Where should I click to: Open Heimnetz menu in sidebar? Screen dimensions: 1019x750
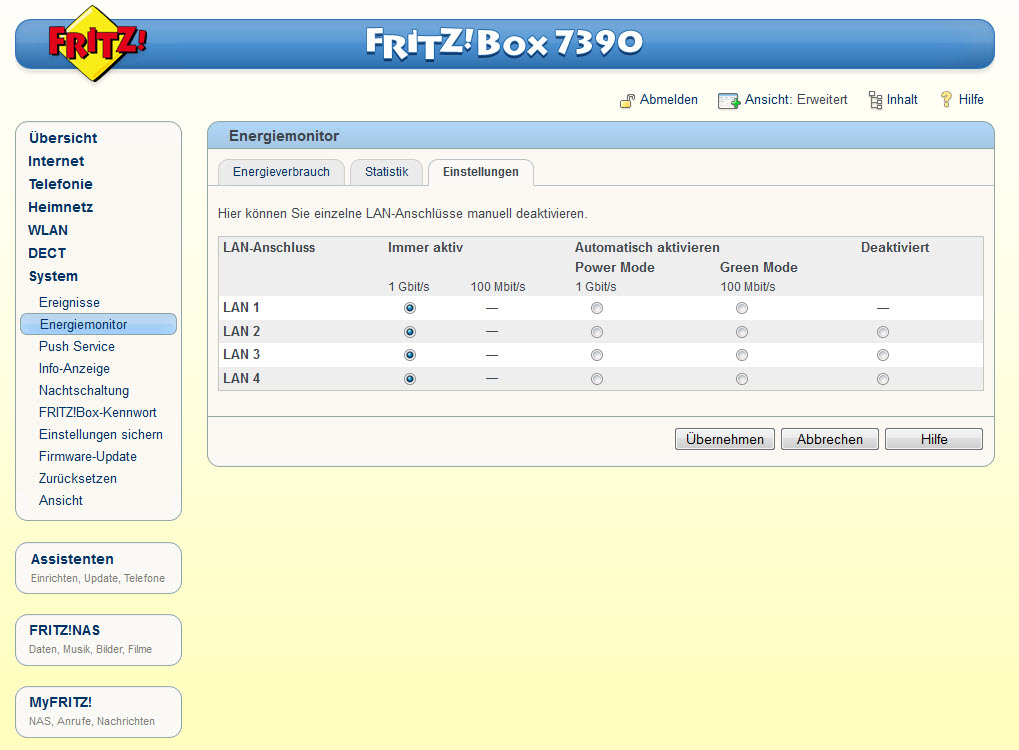60,207
